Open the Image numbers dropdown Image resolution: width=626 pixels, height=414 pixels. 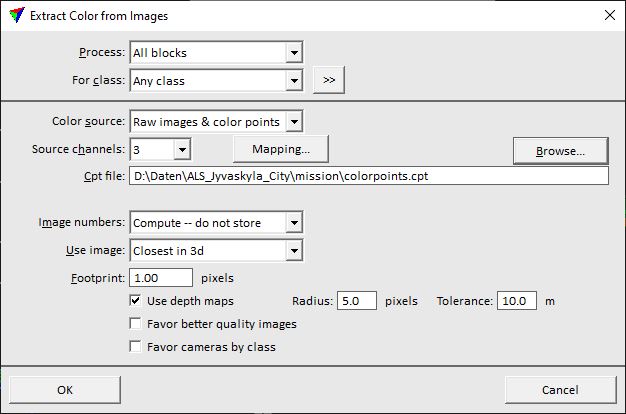pyautogui.click(x=216, y=222)
